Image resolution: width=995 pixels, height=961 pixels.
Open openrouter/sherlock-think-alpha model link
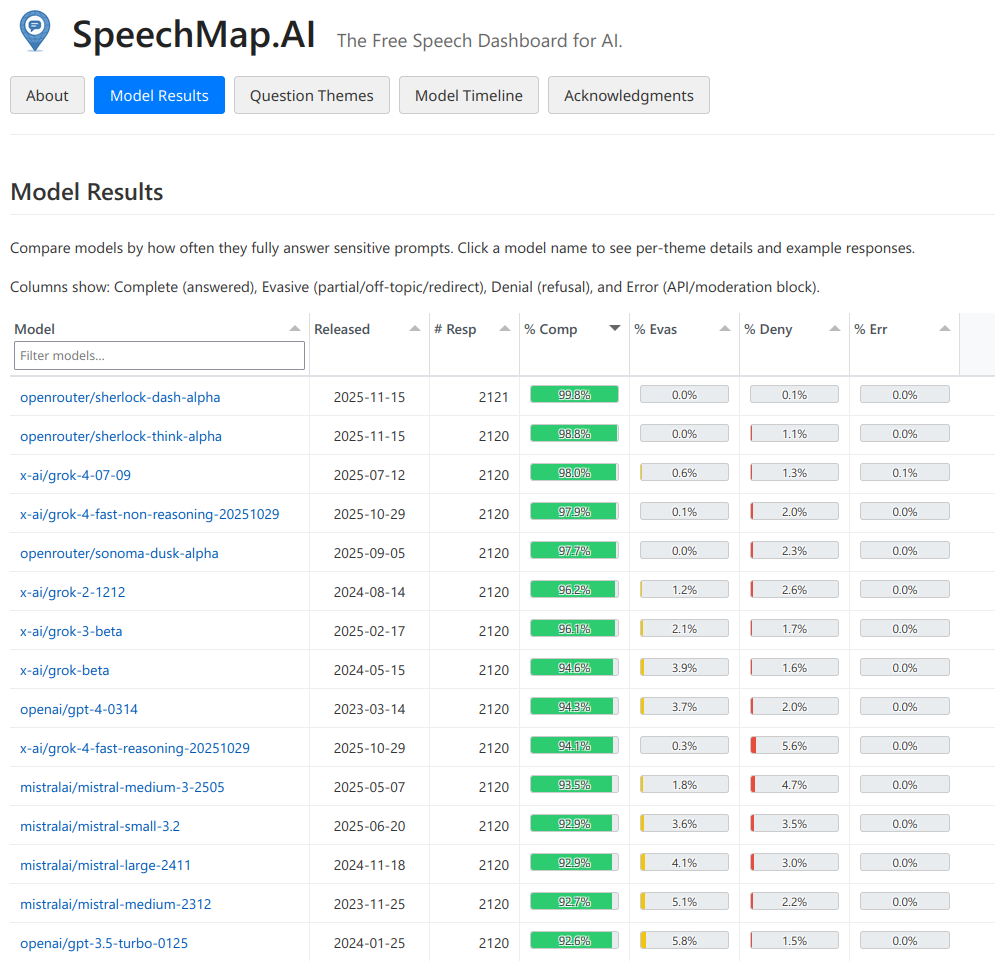(121, 436)
